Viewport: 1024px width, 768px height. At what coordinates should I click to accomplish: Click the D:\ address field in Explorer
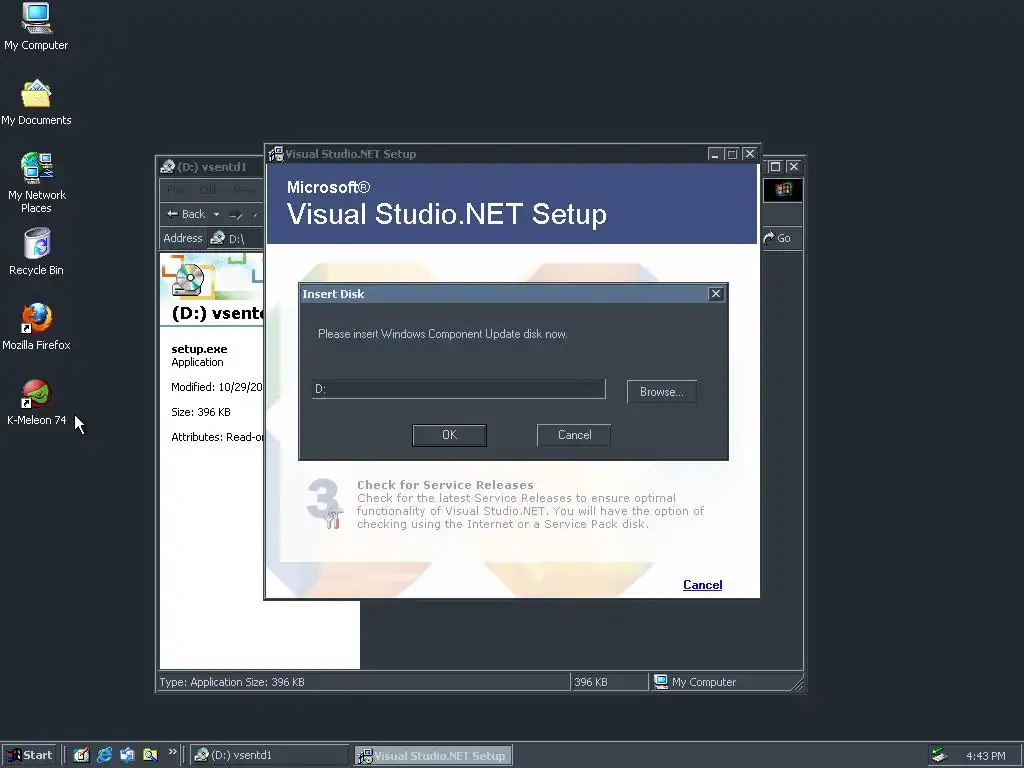[x=236, y=238]
